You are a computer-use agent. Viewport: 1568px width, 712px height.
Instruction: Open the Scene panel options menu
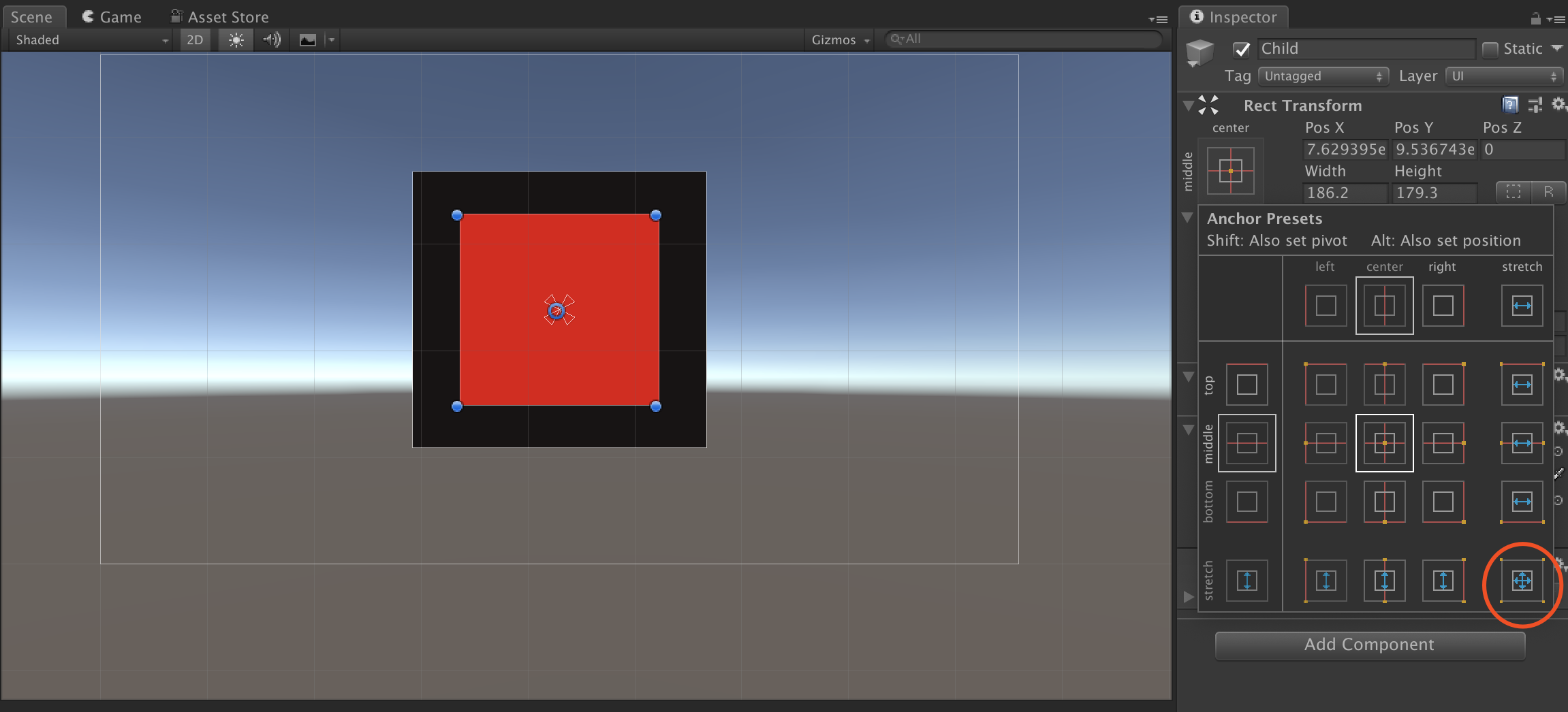click(x=1158, y=19)
